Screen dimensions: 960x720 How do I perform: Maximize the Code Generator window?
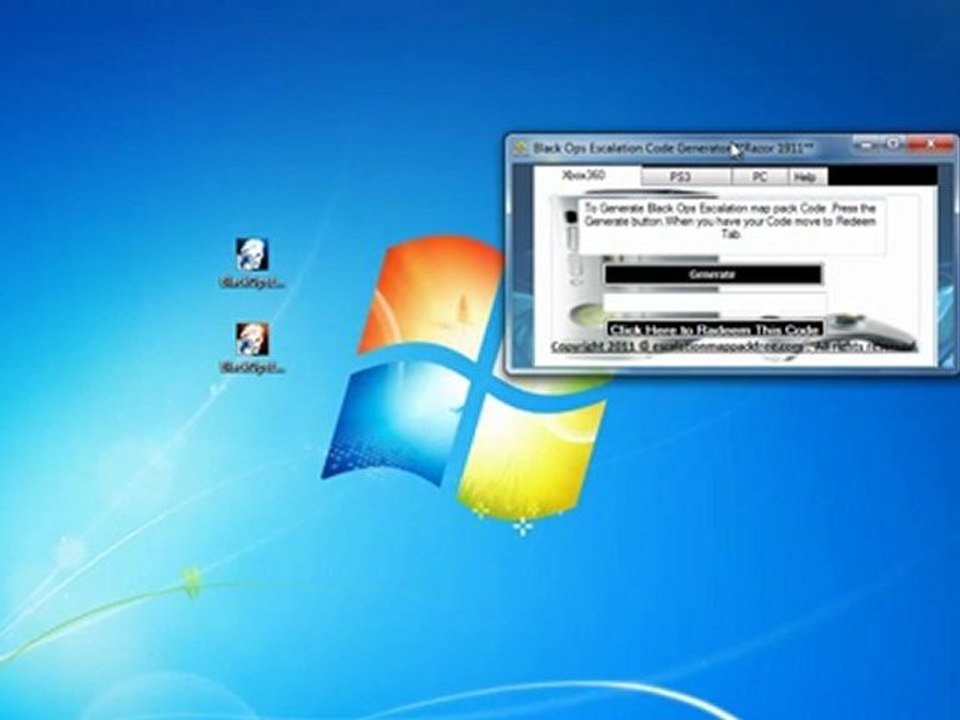click(893, 144)
